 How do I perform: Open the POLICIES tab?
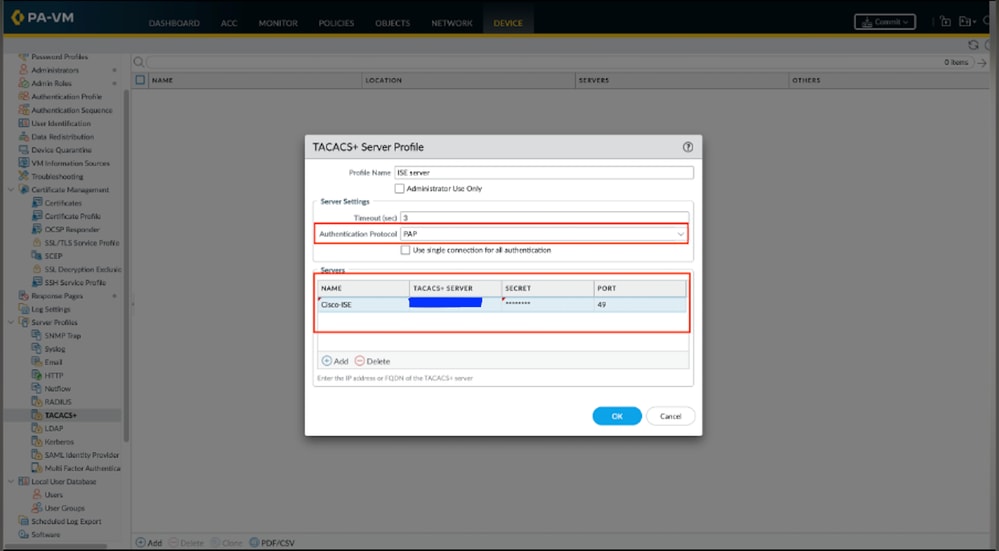(336, 23)
